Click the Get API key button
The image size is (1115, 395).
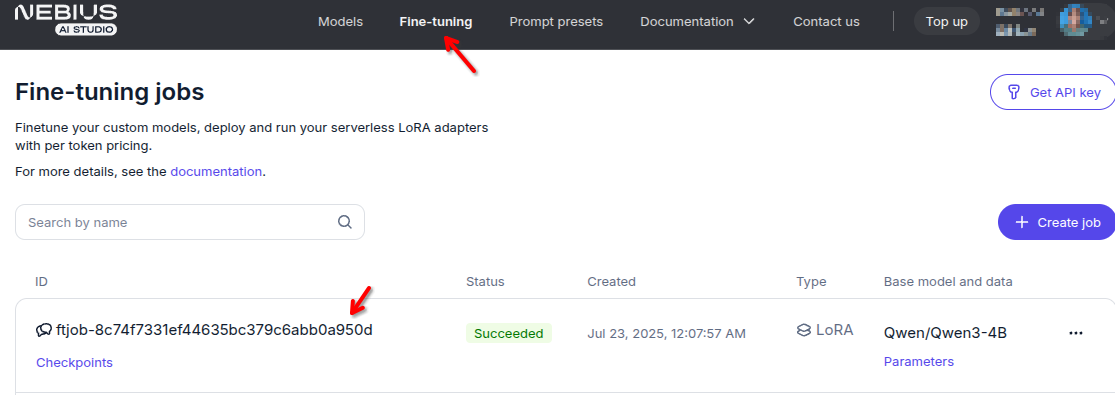(1053, 93)
